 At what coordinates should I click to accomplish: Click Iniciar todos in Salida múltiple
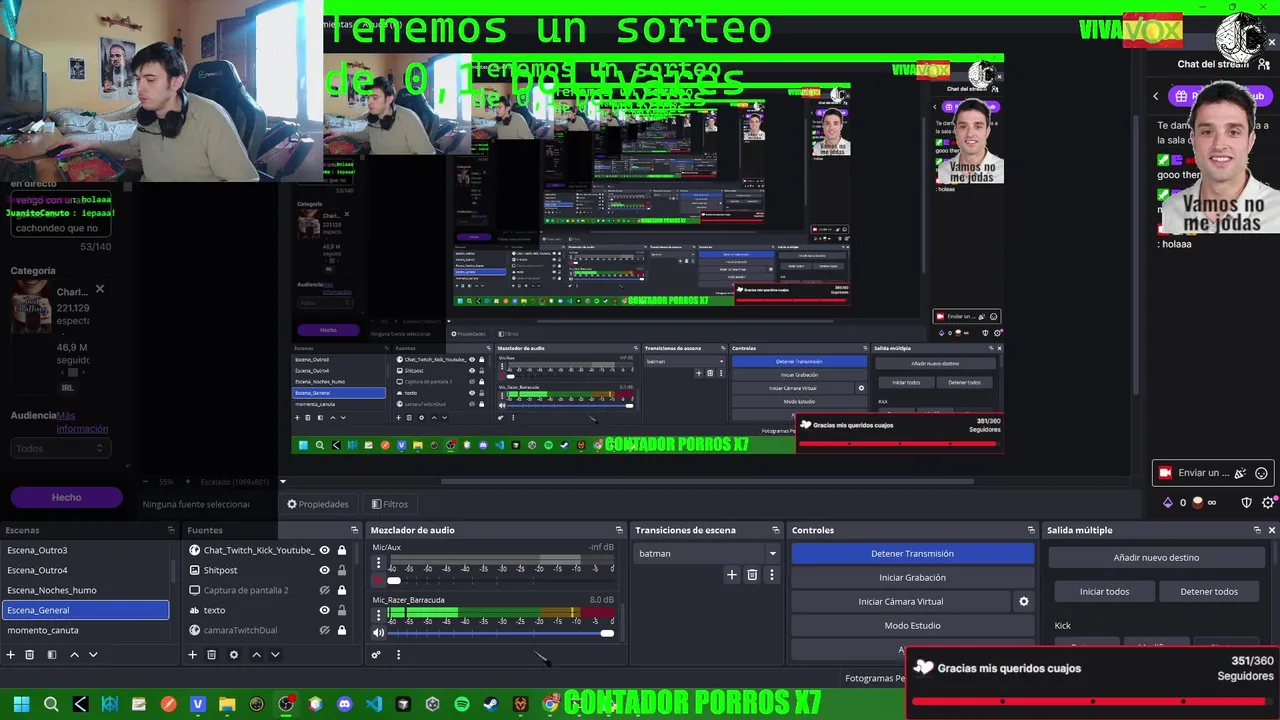click(1104, 591)
